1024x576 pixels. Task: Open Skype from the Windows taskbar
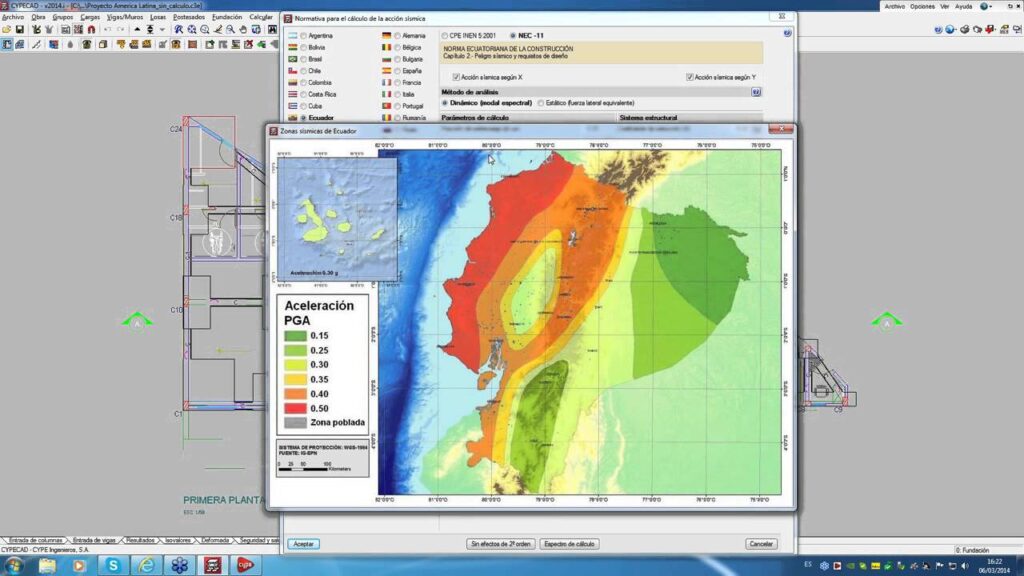coord(113,566)
